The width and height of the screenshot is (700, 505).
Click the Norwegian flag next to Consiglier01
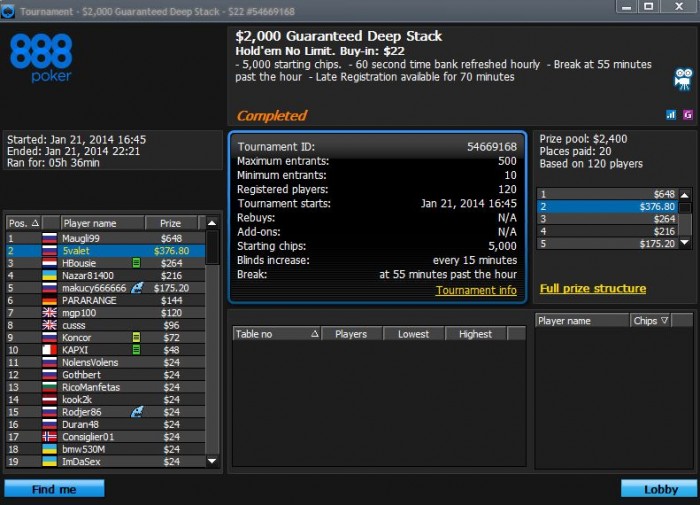pyautogui.click(x=50, y=437)
